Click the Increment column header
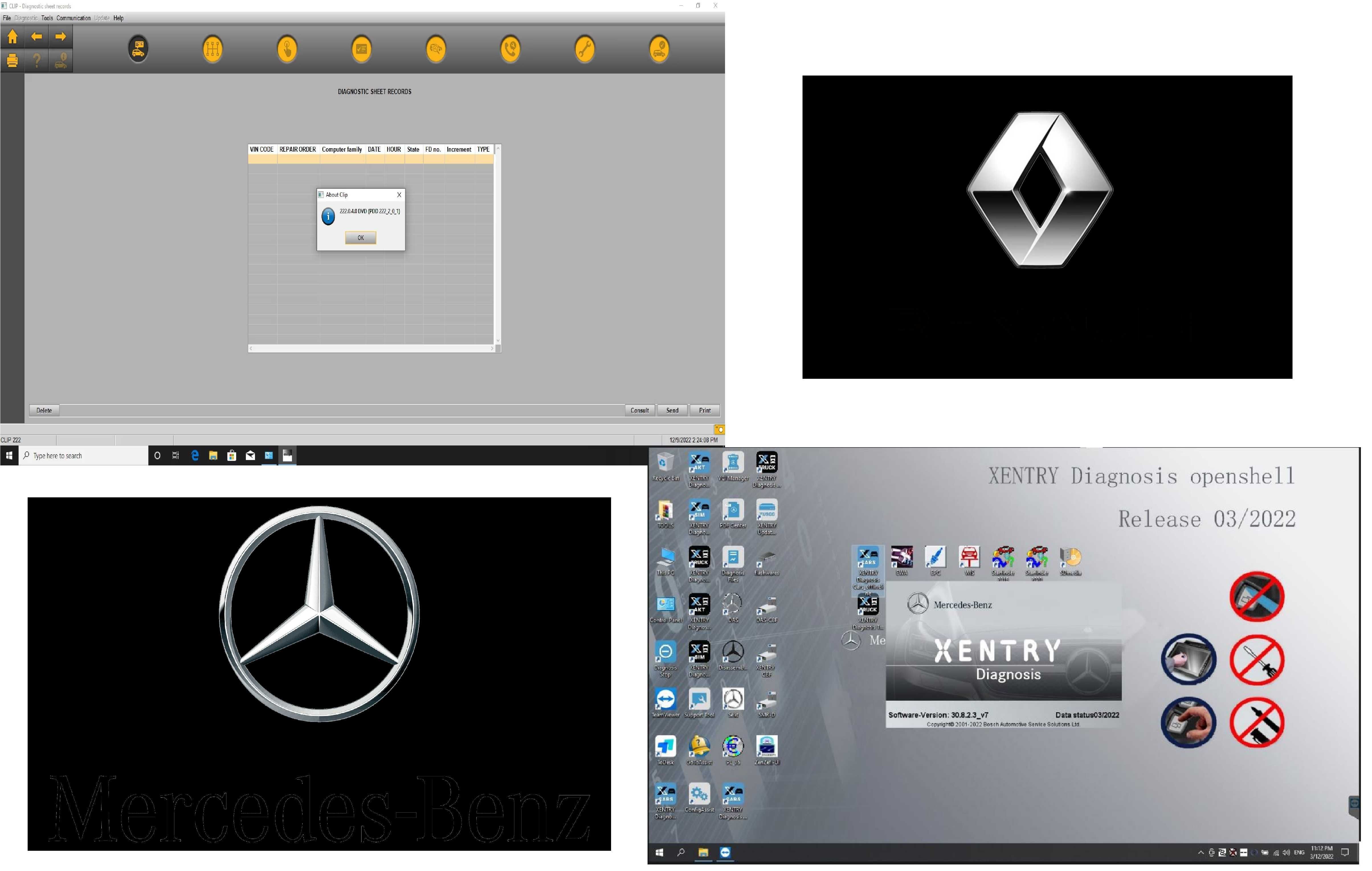The width and height of the screenshot is (1372, 871). pos(459,150)
